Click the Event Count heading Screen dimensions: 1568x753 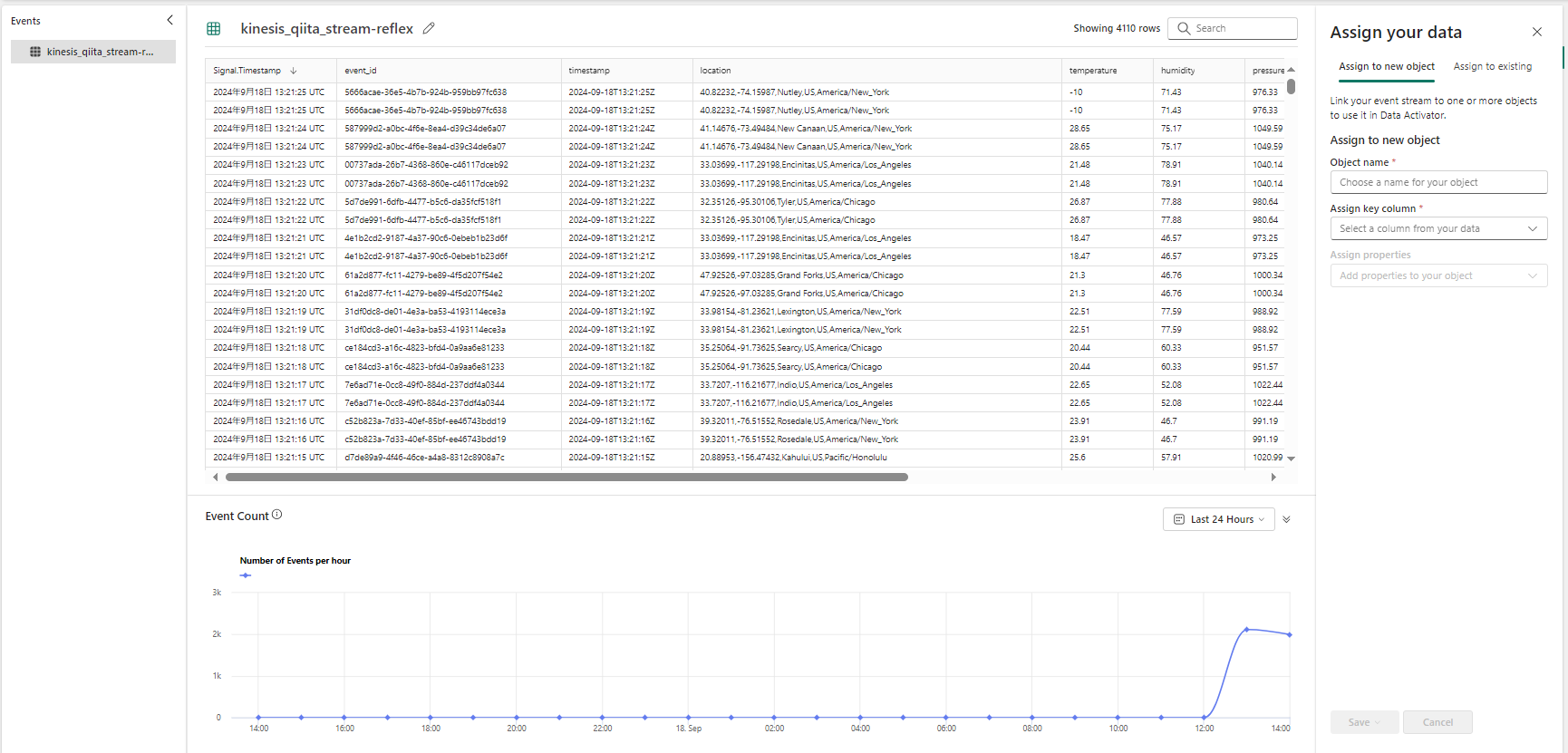pos(237,516)
